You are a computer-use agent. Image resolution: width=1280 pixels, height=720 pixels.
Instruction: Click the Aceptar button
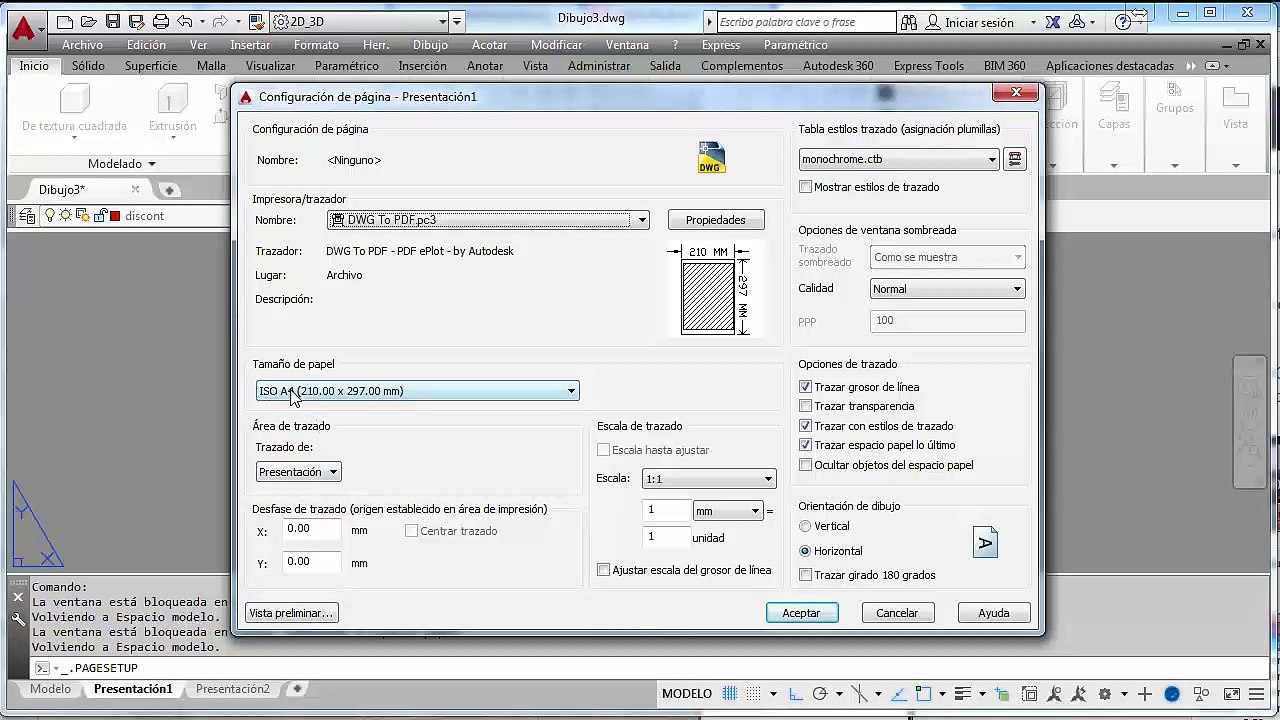(802, 613)
